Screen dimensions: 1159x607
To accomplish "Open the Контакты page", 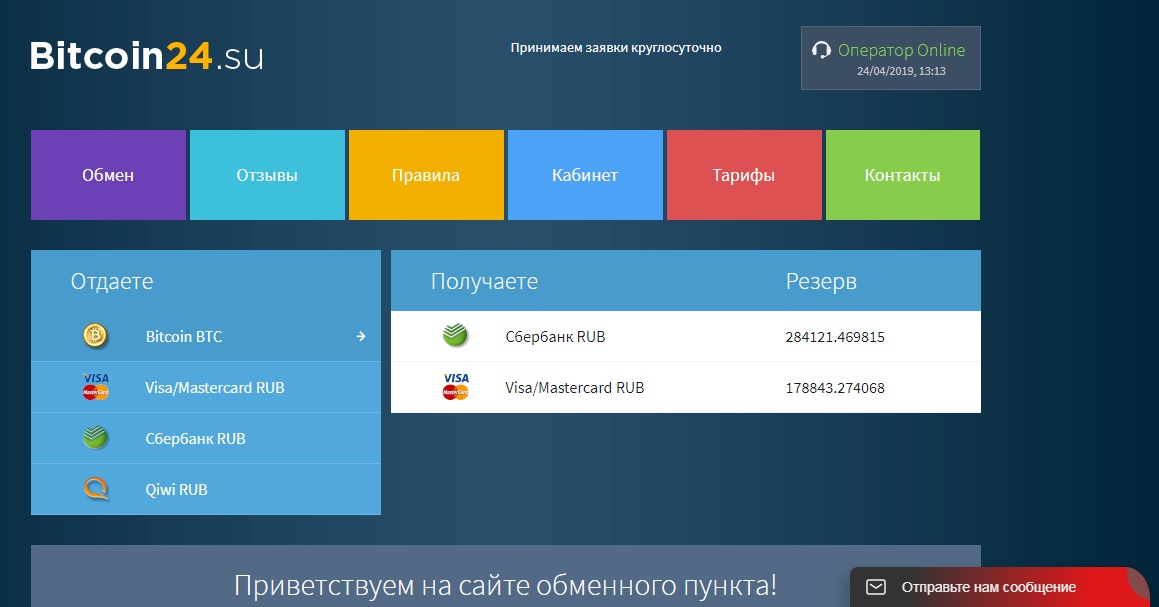I will tap(903, 175).
